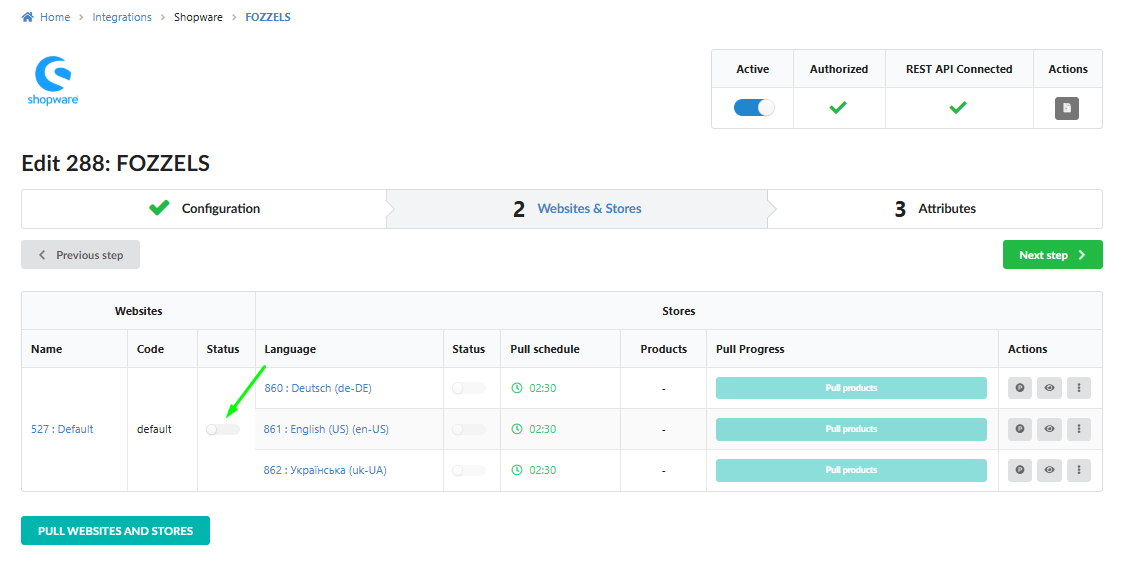Open three-dot menu for Deutsch store
1145x578 pixels.
click(x=1078, y=388)
